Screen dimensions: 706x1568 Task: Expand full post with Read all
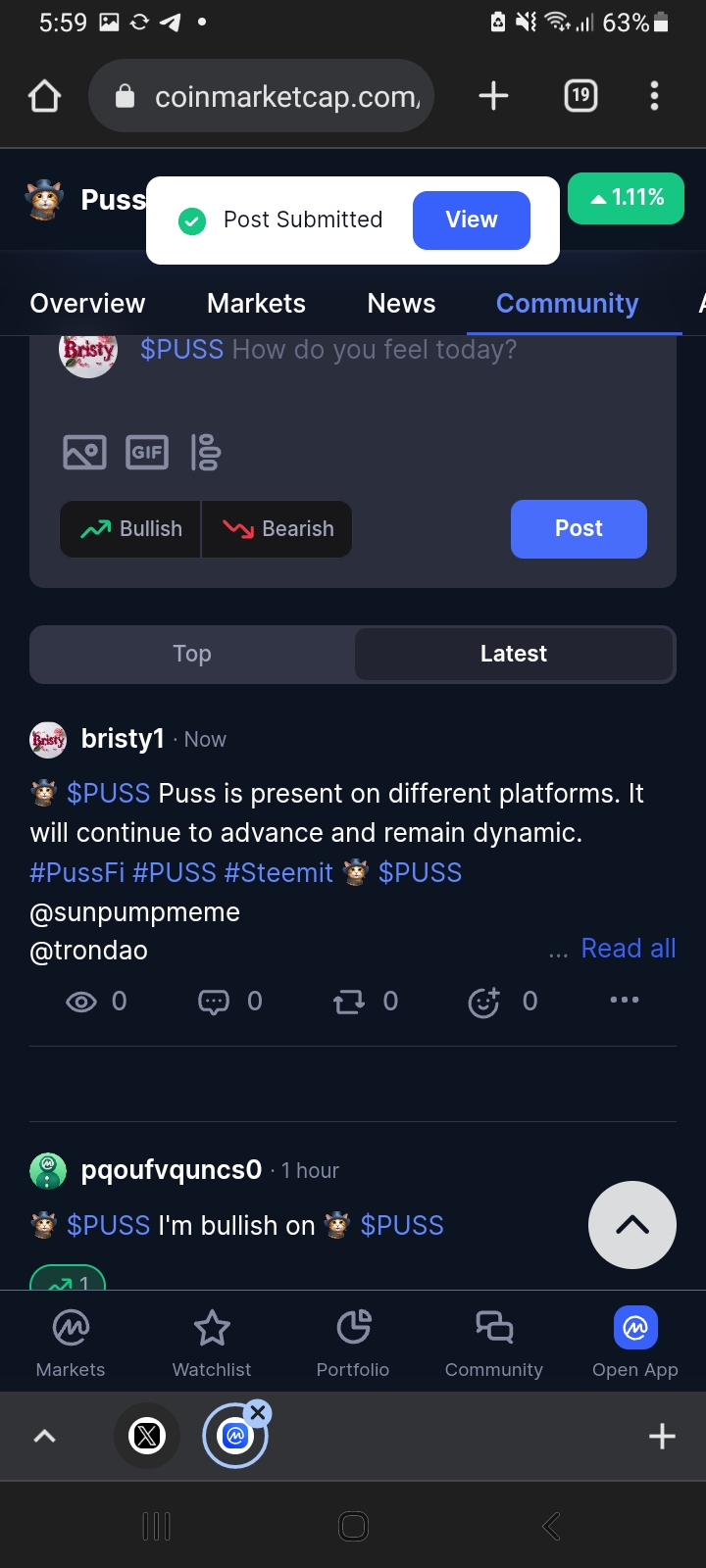point(629,949)
